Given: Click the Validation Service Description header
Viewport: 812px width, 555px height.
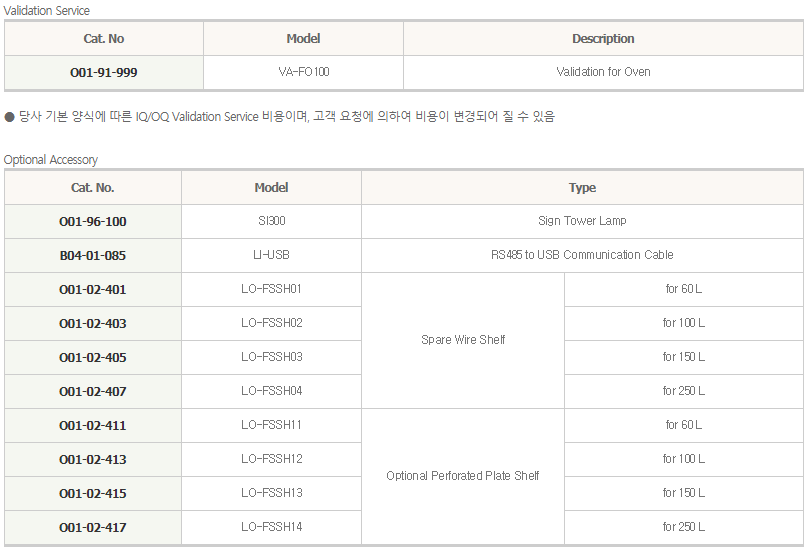Looking at the screenshot, I should coord(603,39).
